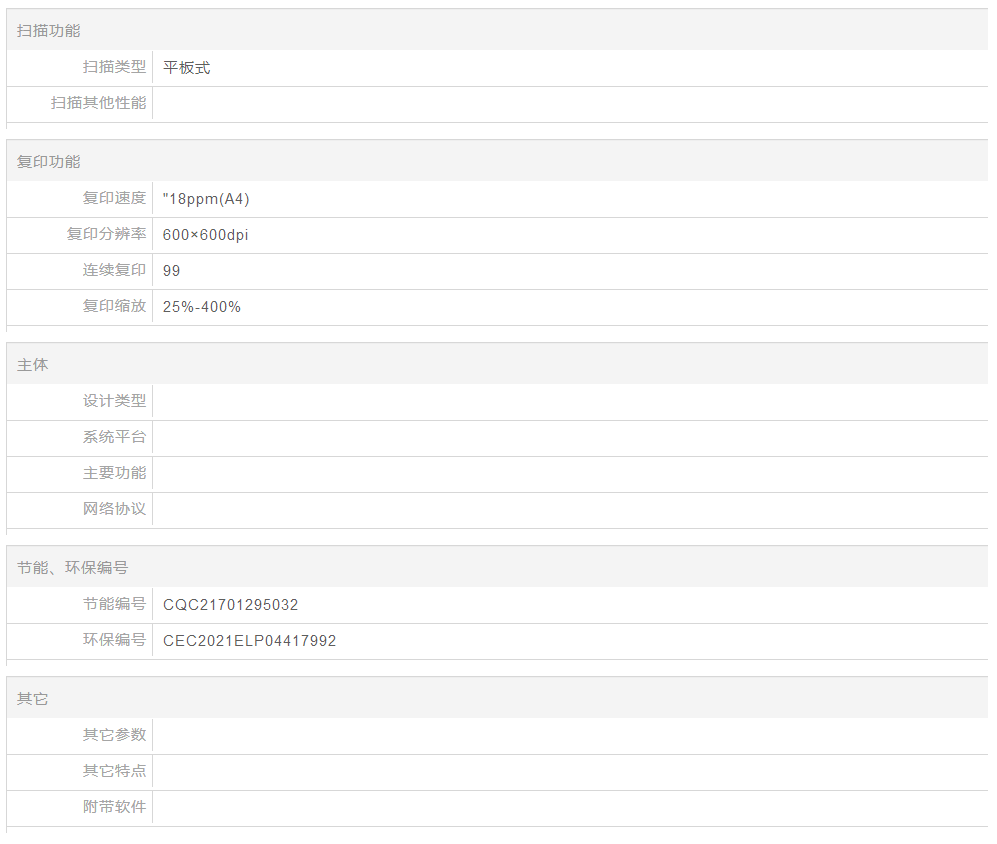Select the 系统平台 row label
The height and width of the screenshot is (844, 997).
[x=114, y=437]
